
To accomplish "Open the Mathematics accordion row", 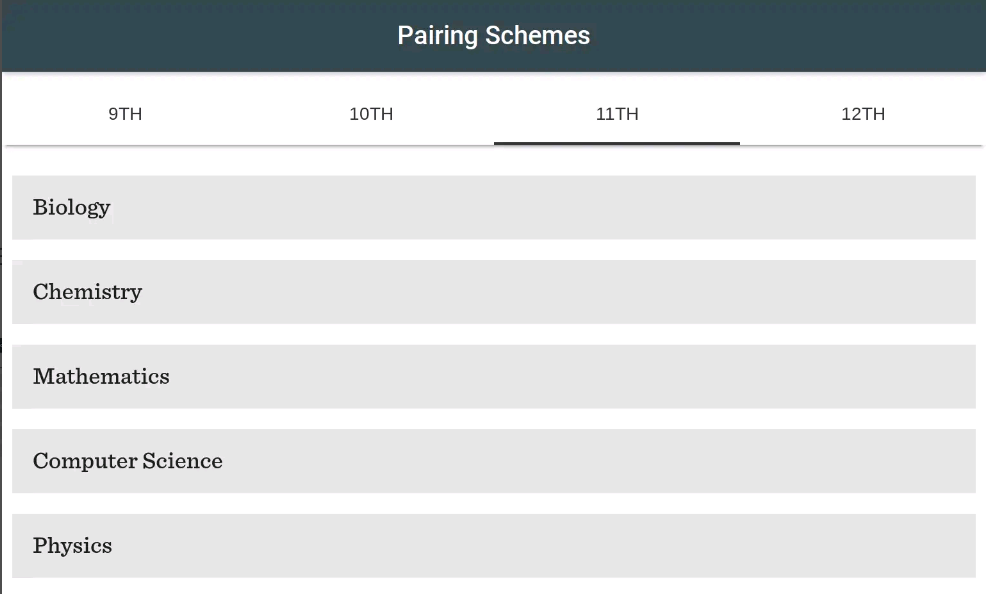I will [493, 377].
